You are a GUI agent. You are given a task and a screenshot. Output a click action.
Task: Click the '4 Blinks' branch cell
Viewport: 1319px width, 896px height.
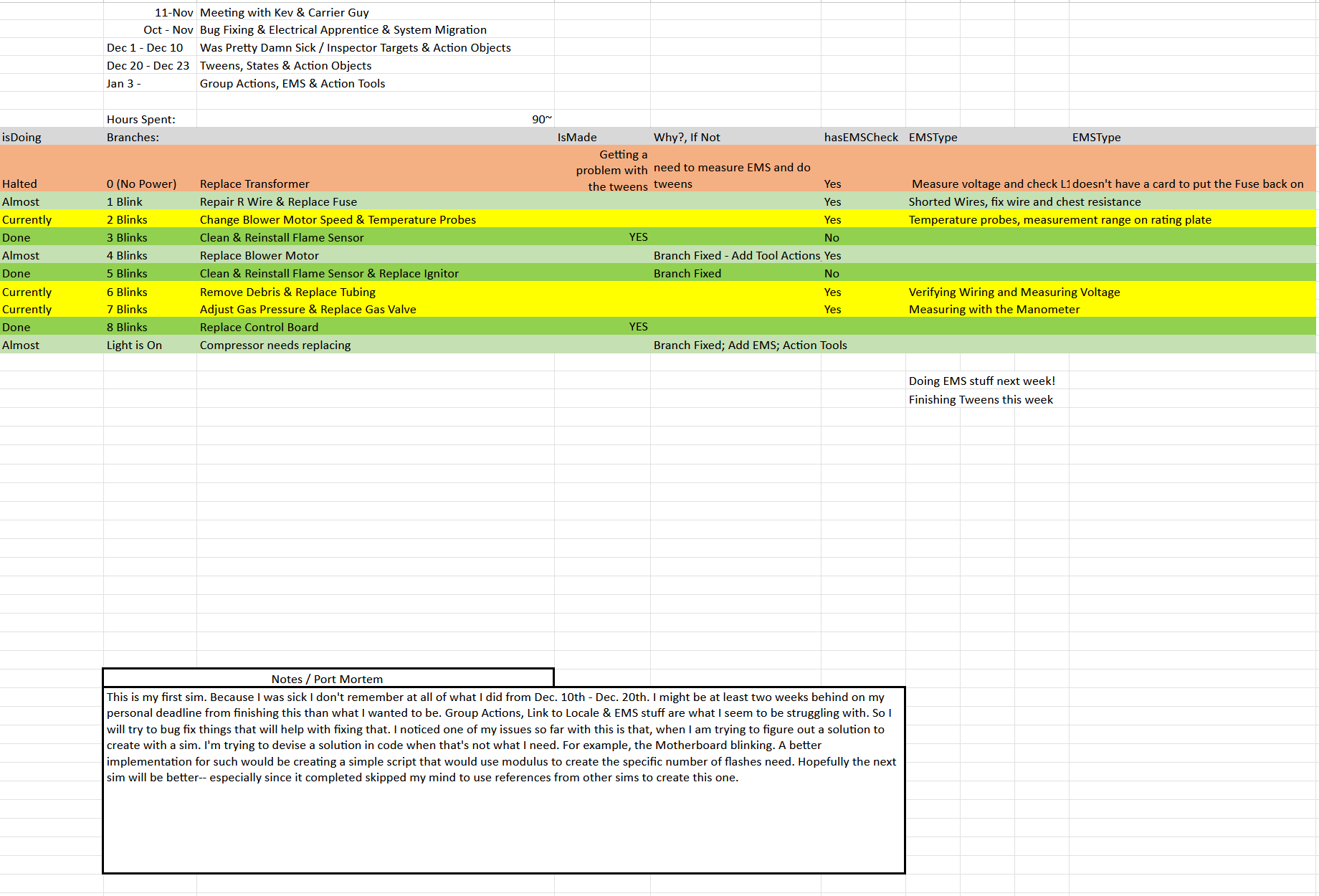[150, 255]
